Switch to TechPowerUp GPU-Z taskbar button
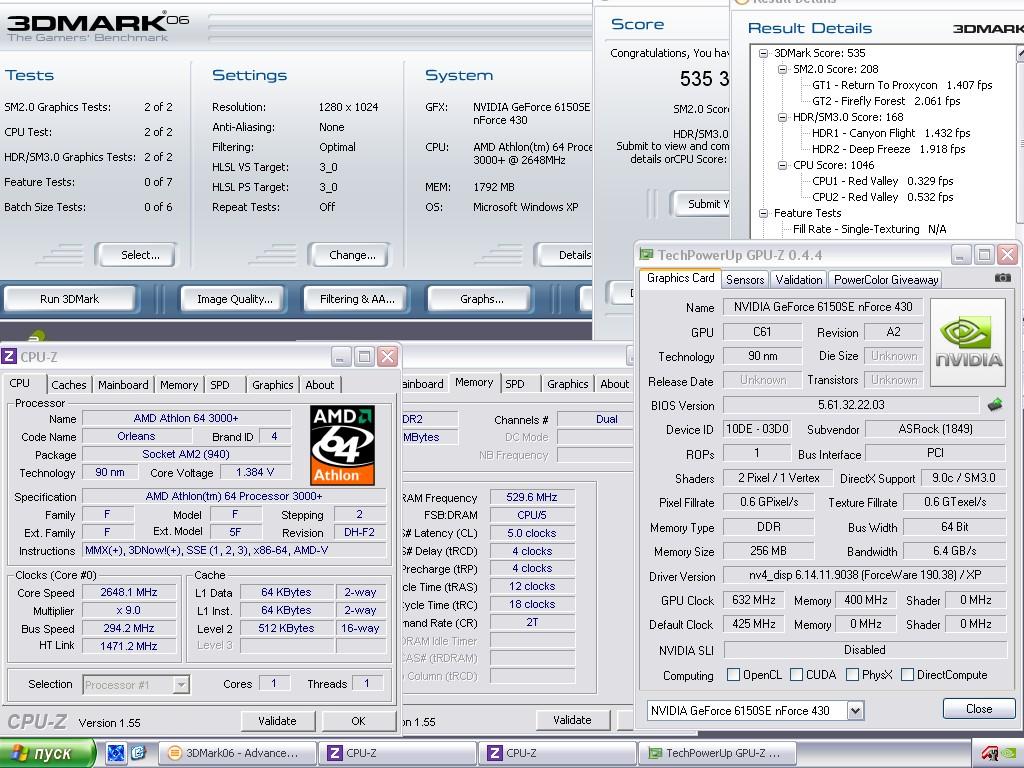Image resolution: width=1024 pixels, height=768 pixels. pos(717,753)
